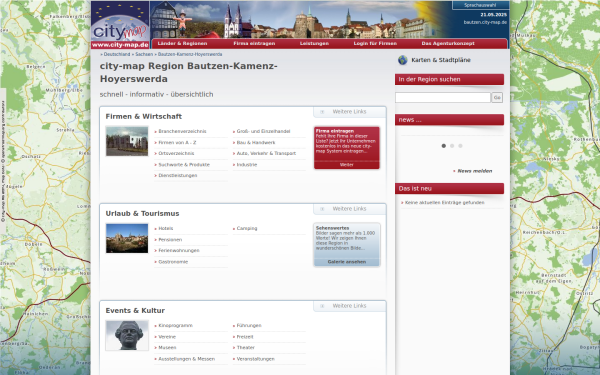Viewport: 600px width, 375px height.
Task: Select the second news carousel dot
Action: click(452, 146)
